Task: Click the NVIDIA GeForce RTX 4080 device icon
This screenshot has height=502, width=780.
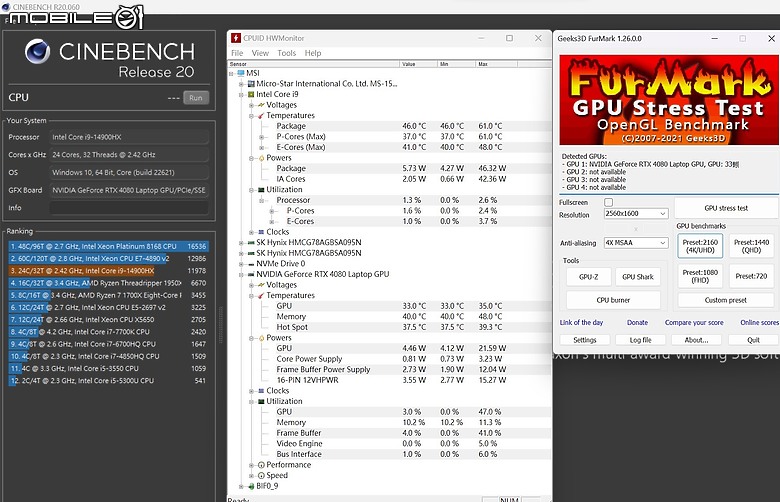Action: click(251, 274)
